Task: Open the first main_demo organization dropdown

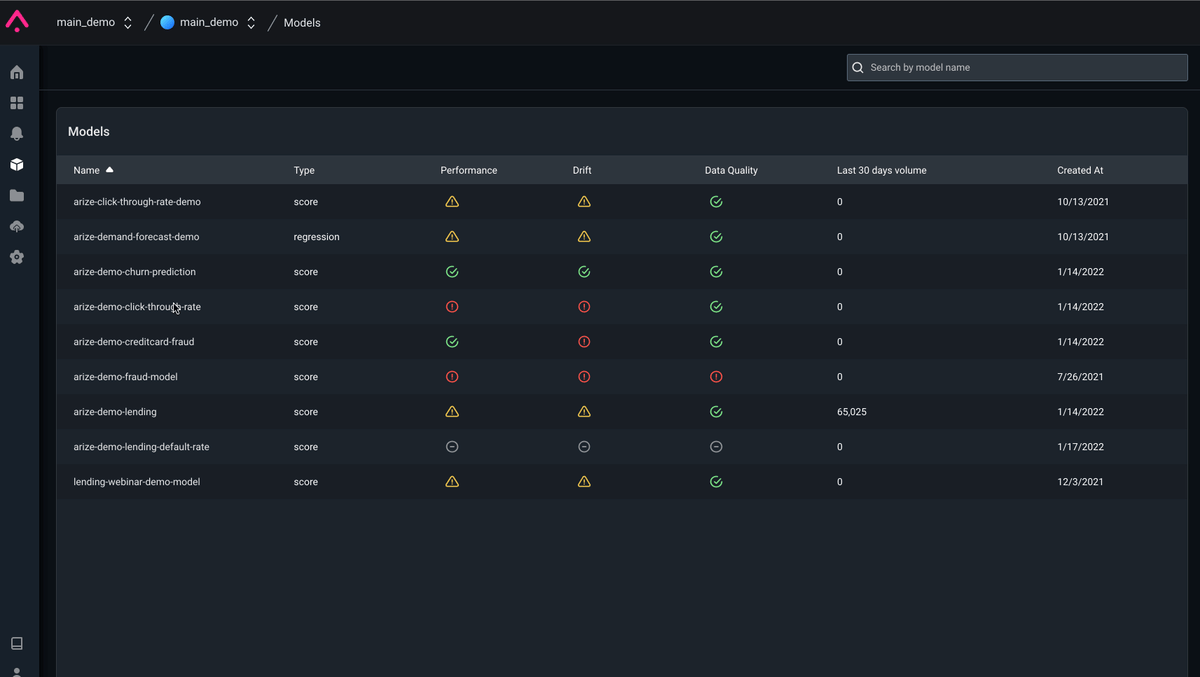Action: click(x=94, y=22)
